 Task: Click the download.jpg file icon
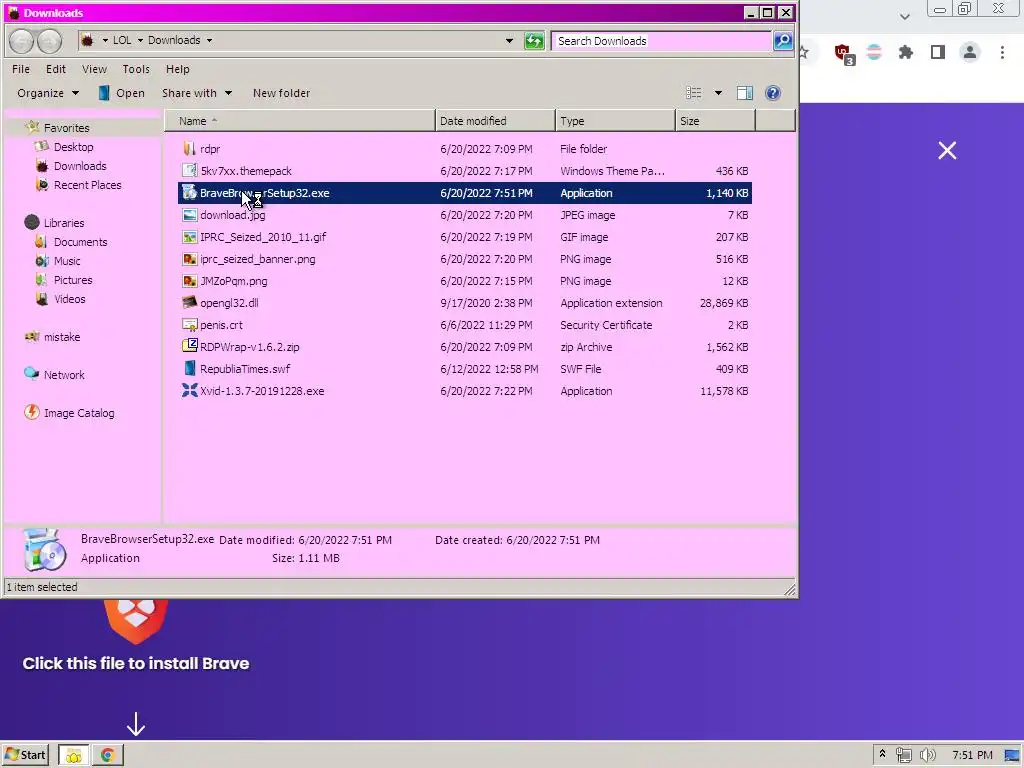(189, 215)
